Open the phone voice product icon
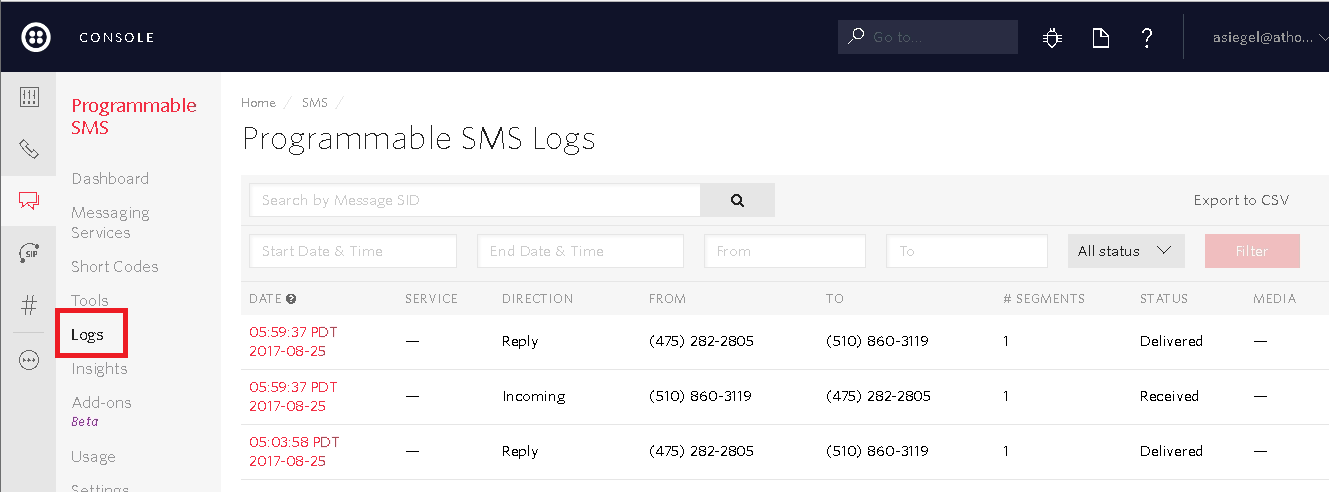 pyautogui.click(x=29, y=149)
